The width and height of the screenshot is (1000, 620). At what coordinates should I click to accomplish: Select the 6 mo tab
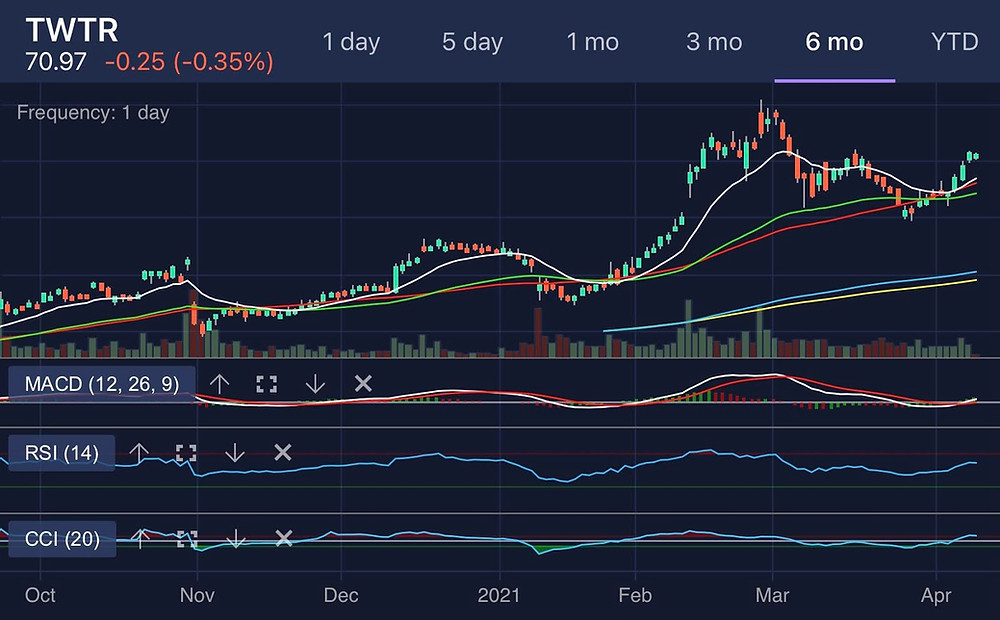[834, 42]
